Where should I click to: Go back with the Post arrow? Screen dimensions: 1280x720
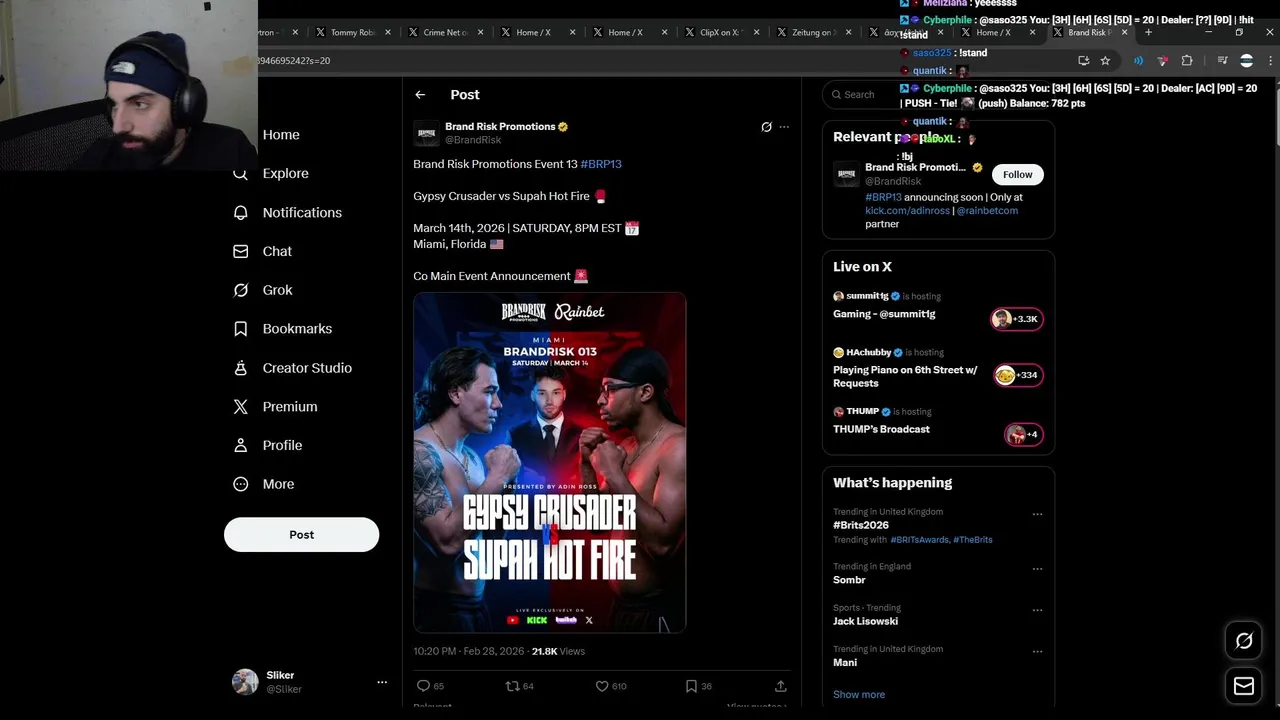click(x=420, y=95)
